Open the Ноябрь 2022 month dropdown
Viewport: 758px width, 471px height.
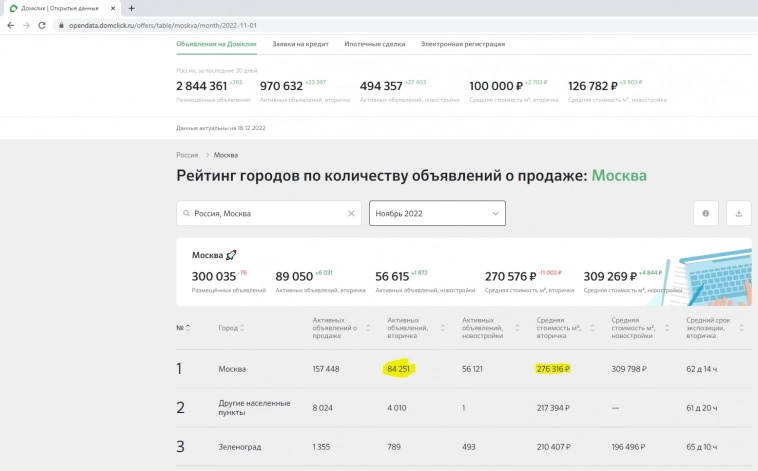[x=437, y=213]
